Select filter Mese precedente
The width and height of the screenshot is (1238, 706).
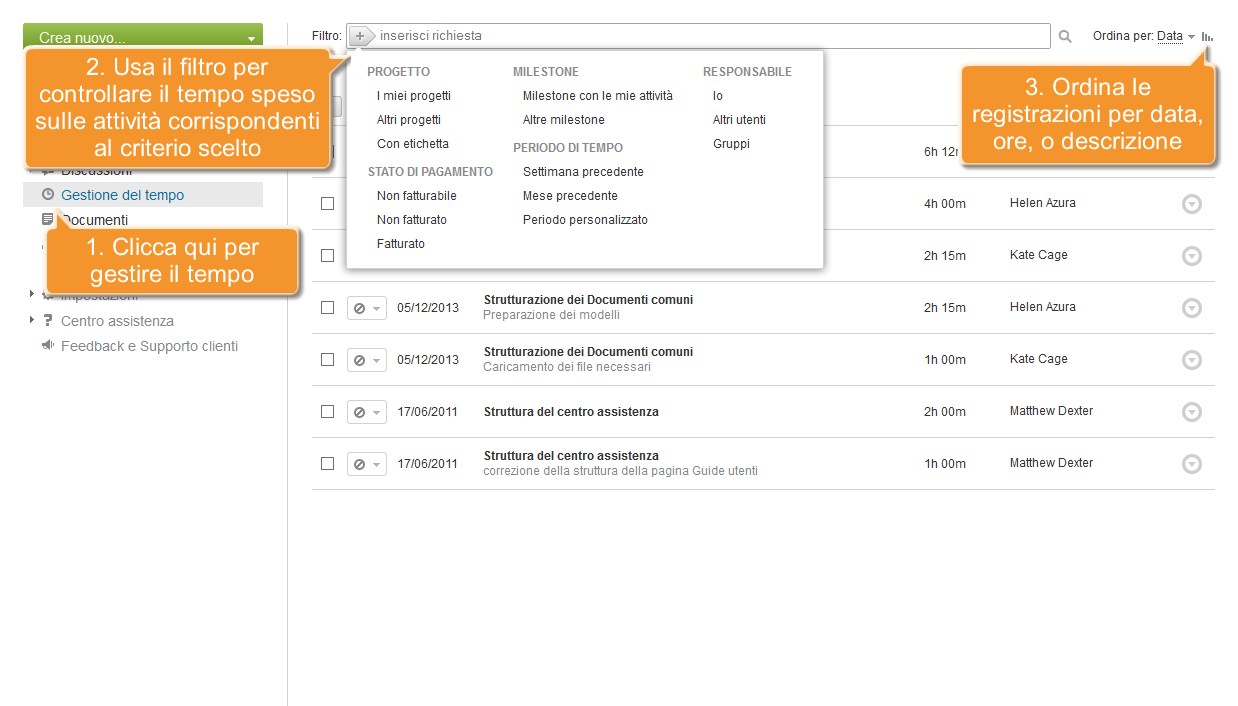[570, 196]
